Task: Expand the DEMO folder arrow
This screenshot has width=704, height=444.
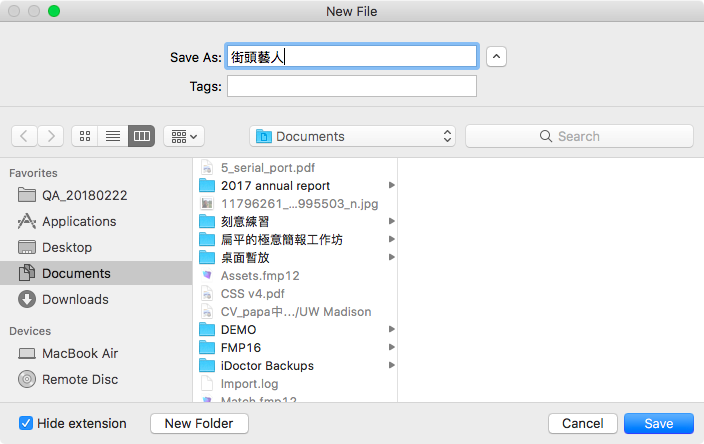Action: (392, 329)
